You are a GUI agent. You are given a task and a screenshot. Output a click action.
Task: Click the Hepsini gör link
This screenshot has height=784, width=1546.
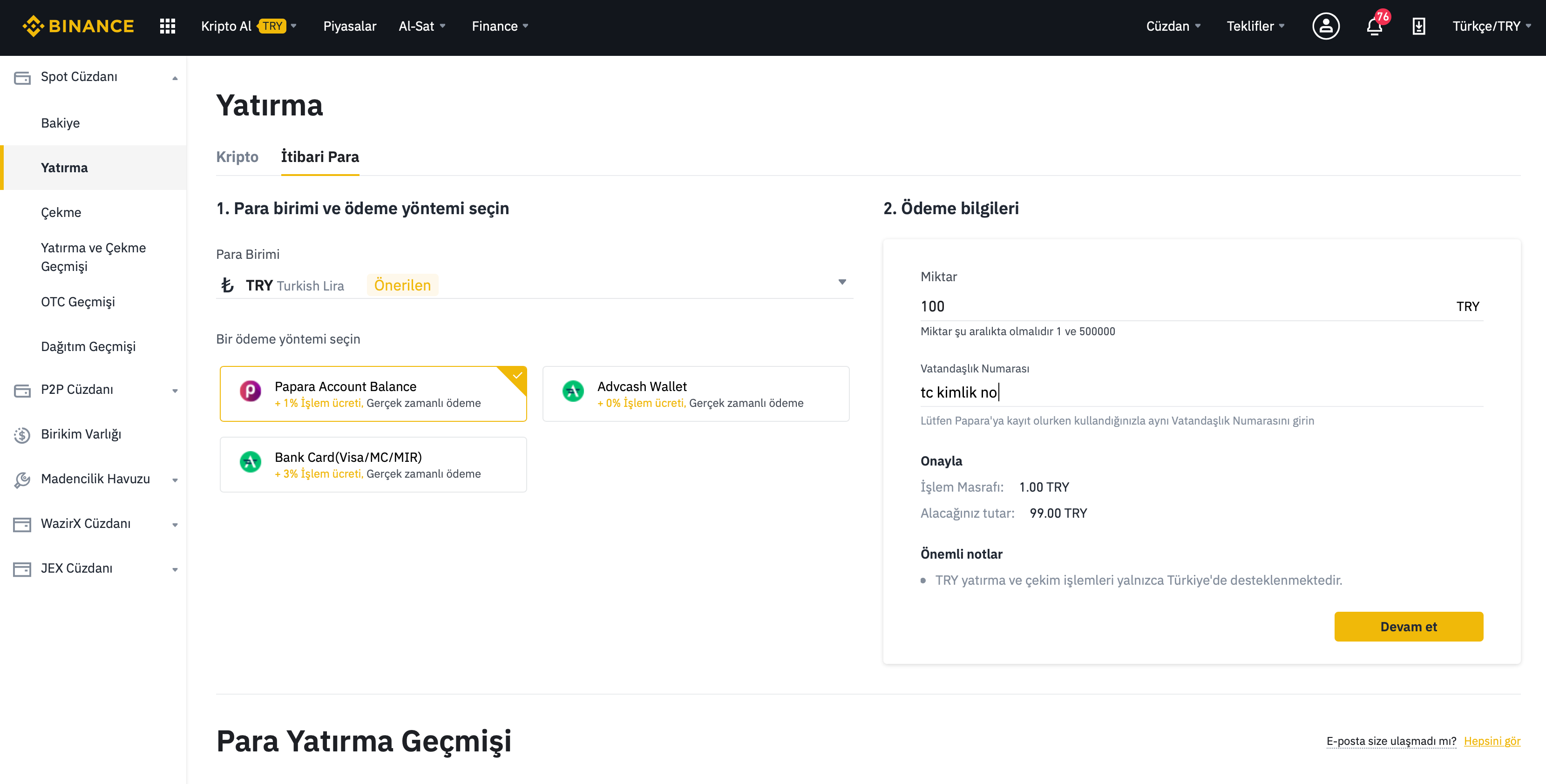[1492, 741]
